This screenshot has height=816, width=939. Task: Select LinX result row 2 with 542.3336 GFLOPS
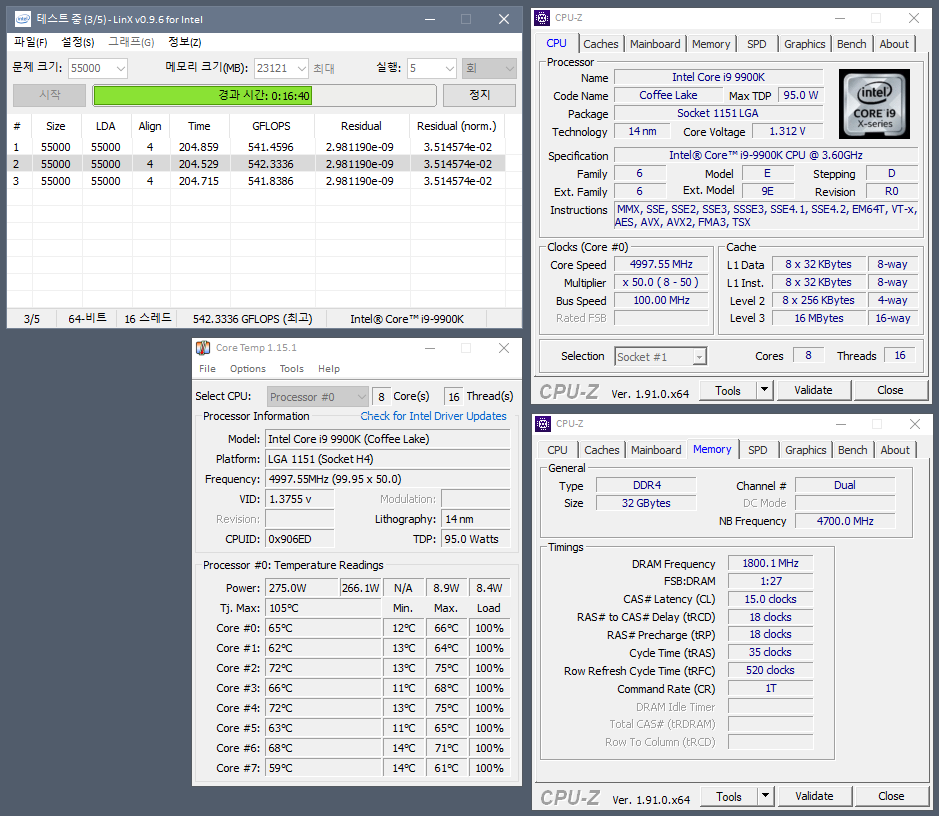[256, 164]
